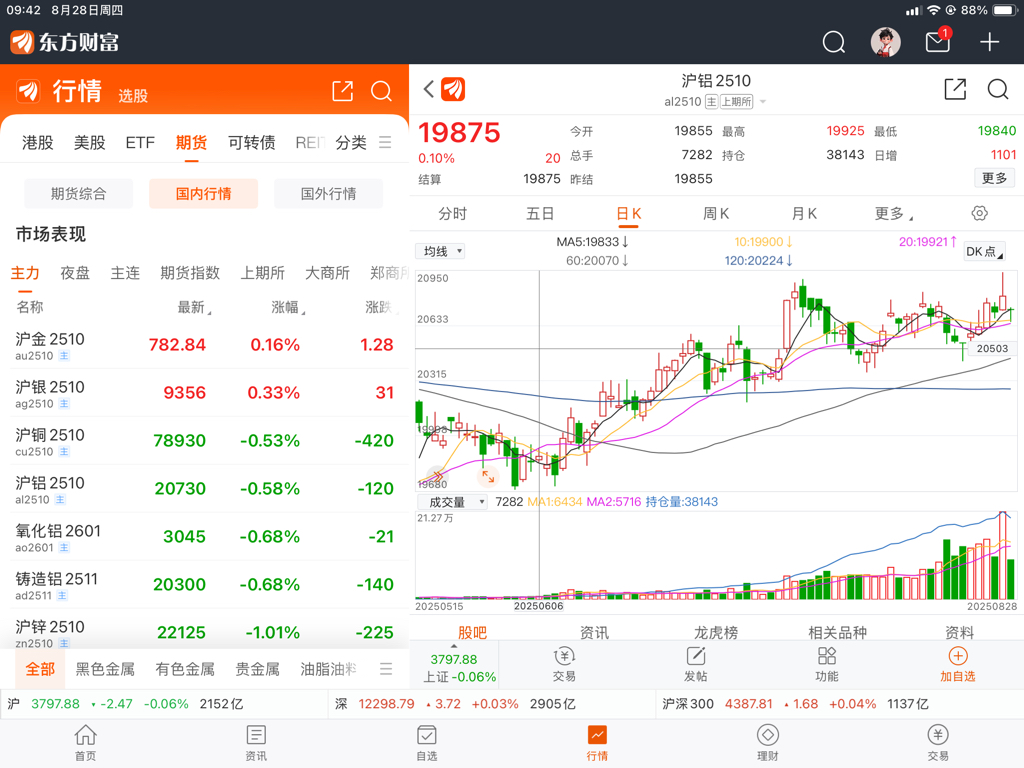Open search from the top header bar
Viewport: 1024px width, 768px height.
(x=833, y=42)
